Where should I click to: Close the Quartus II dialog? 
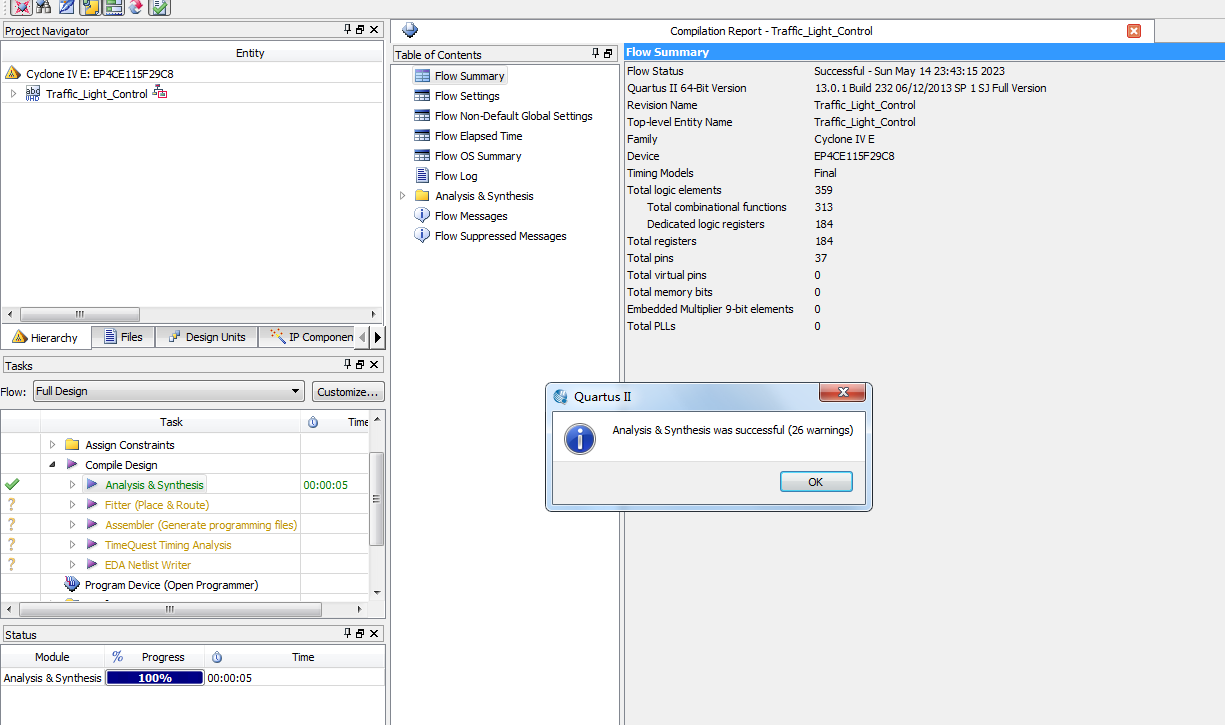click(844, 393)
